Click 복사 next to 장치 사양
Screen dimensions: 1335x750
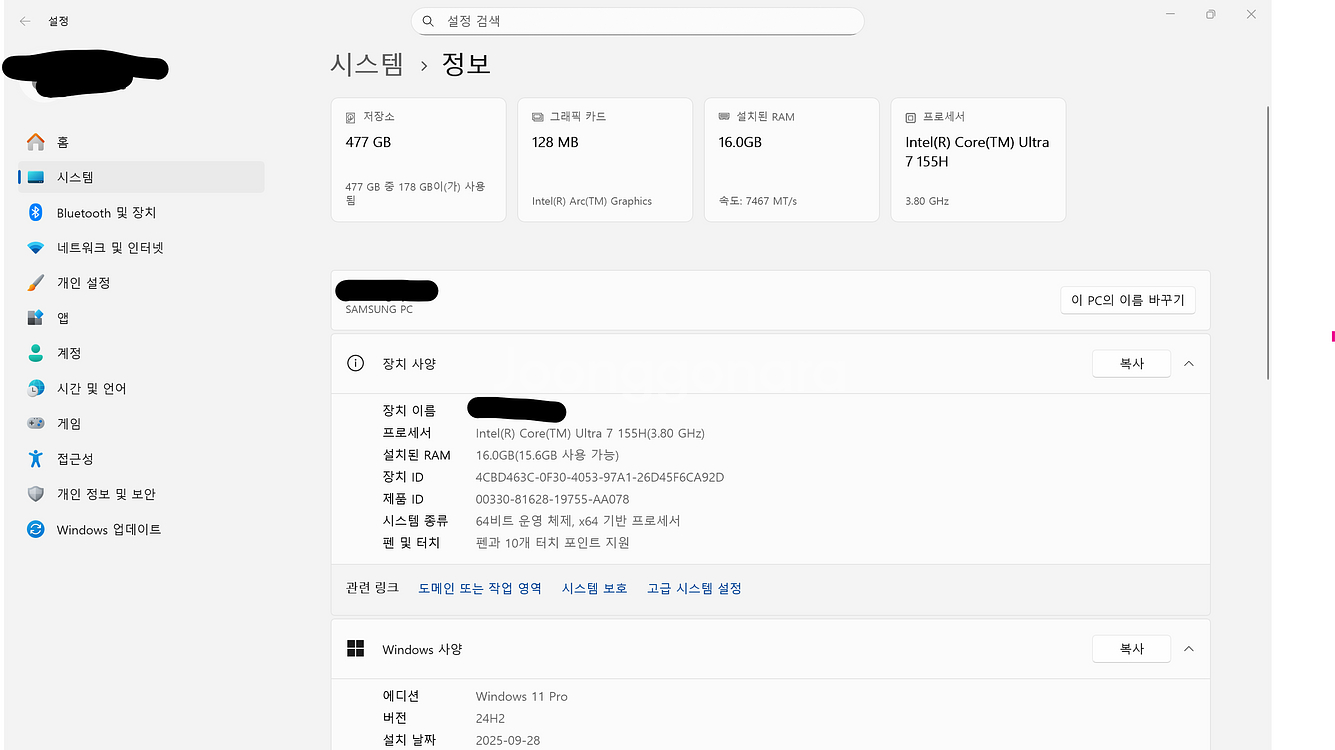point(1131,363)
